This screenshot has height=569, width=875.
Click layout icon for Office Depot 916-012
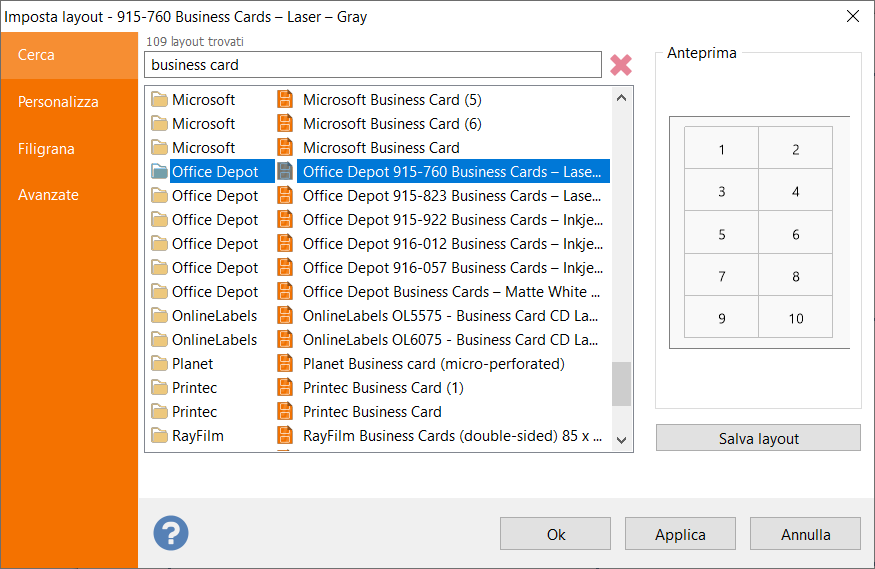(285, 243)
